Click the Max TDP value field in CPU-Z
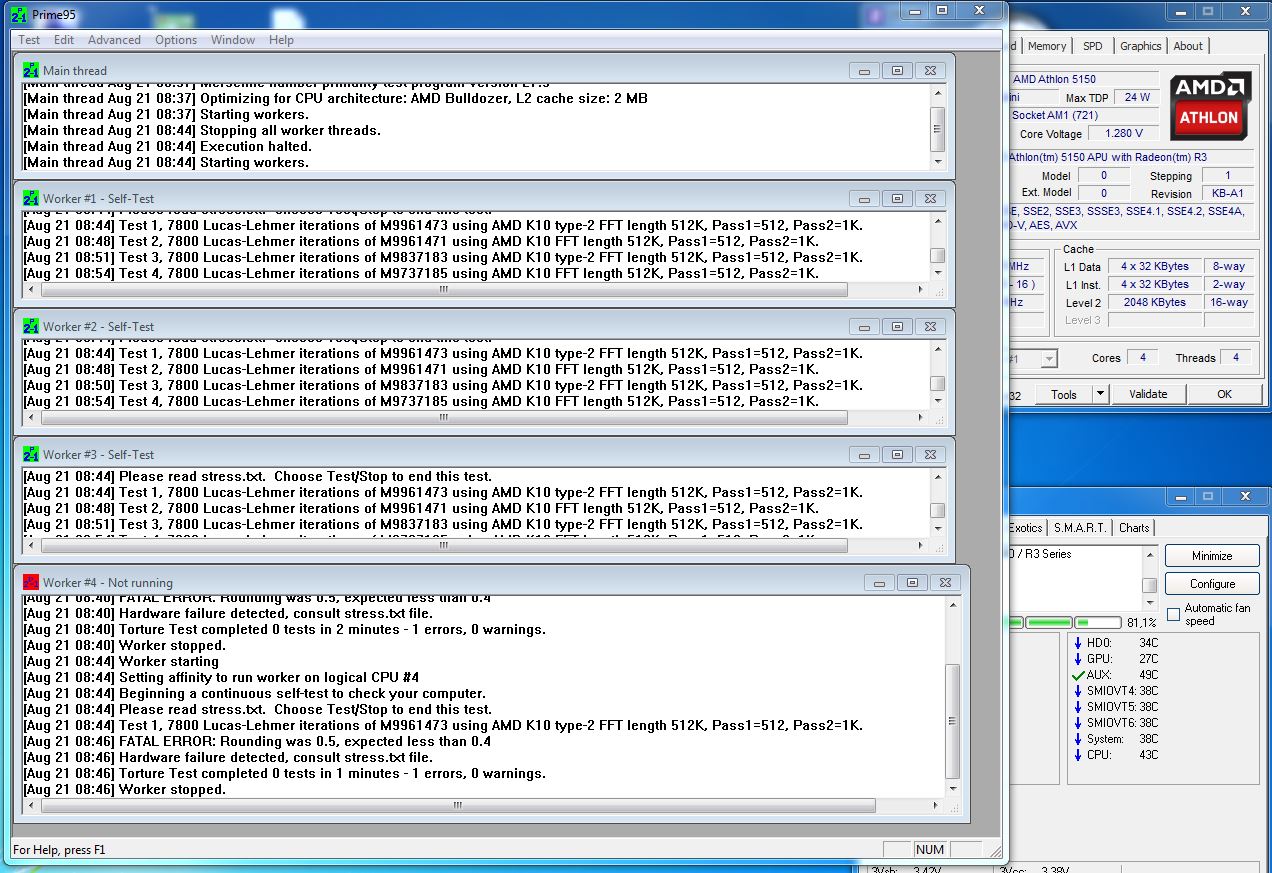The width and height of the screenshot is (1272, 873). point(1137,98)
